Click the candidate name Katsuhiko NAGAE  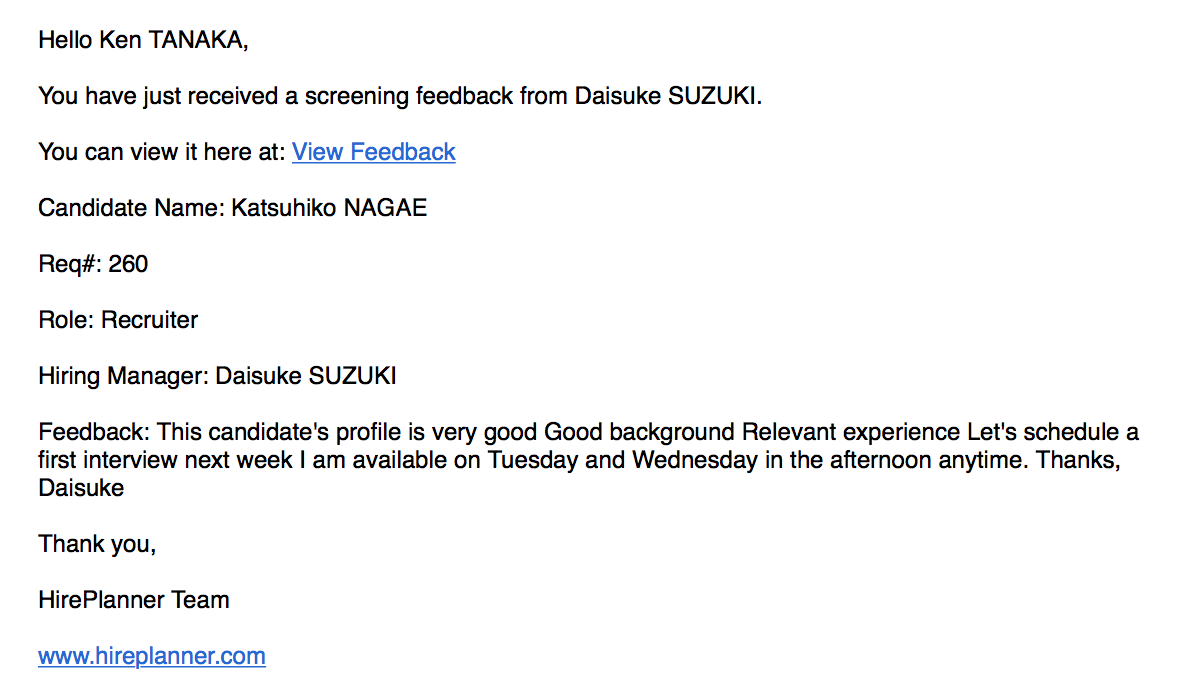coord(329,208)
